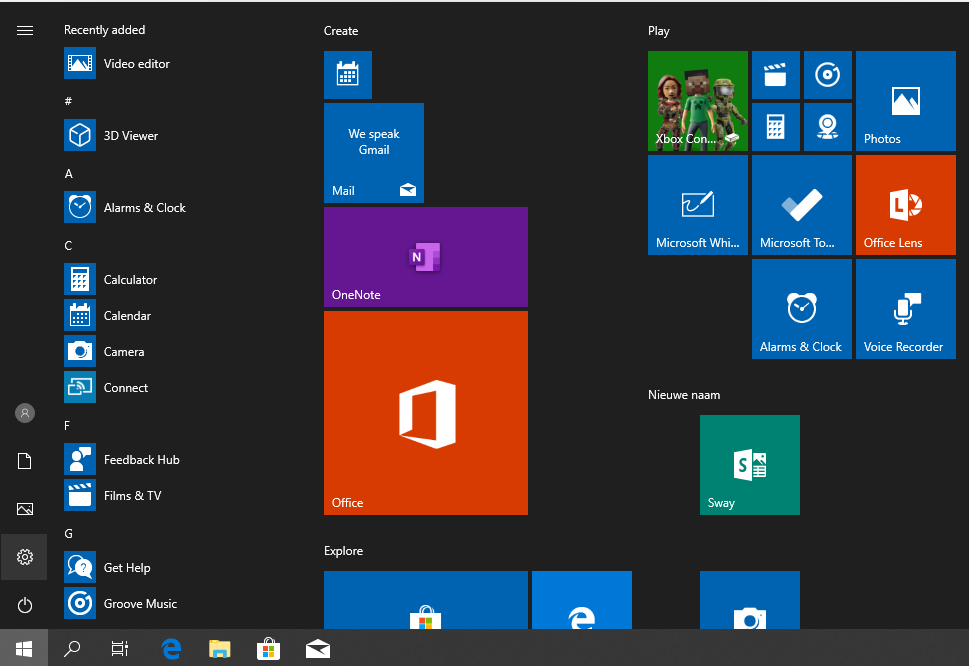The image size is (969, 666).
Task: Open Task View on the taskbar
Action: 120,648
